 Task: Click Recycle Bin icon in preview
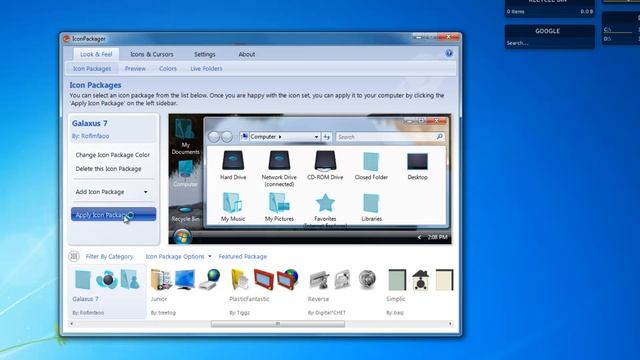tap(185, 210)
